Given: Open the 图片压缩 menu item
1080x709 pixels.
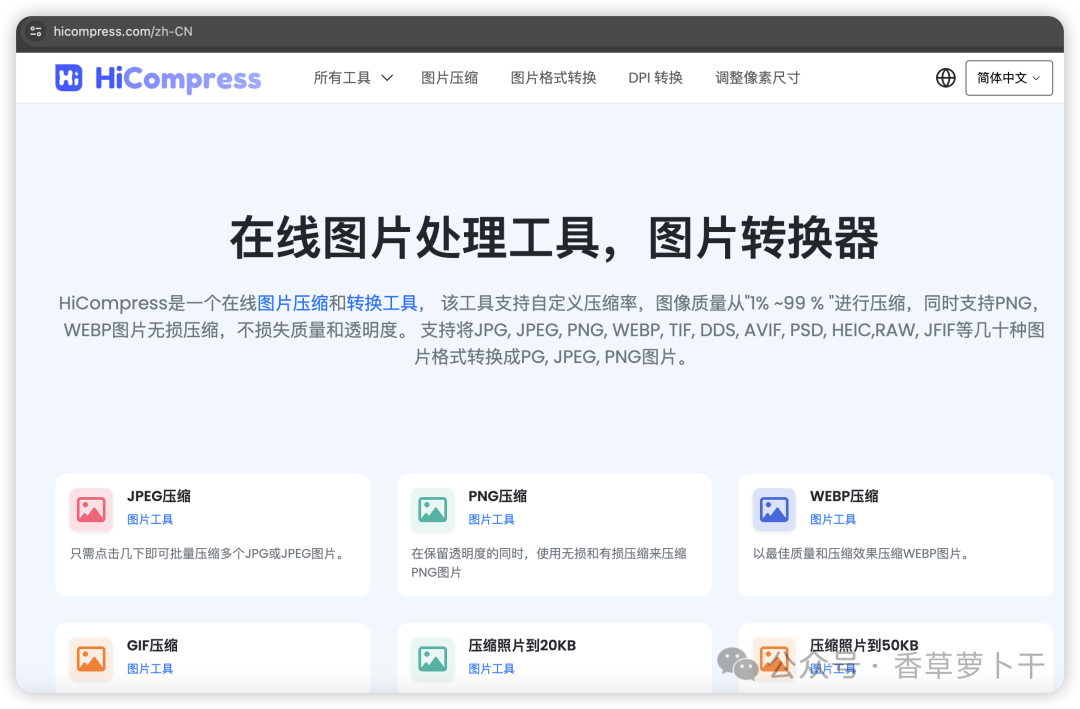Looking at the screenshot, I should [x=450, y=77].
